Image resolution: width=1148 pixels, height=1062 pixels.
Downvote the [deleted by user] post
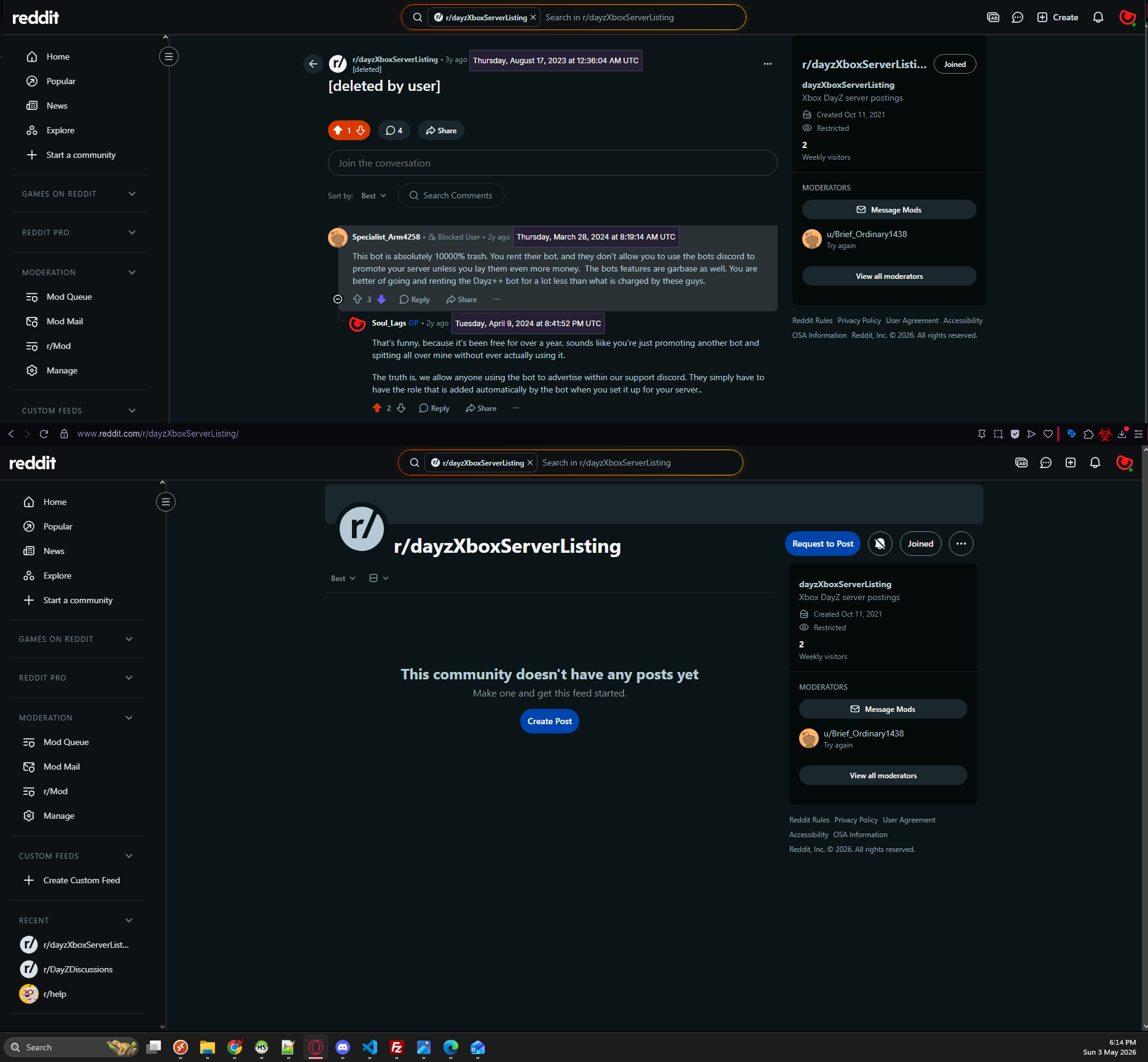coord(361,130)
